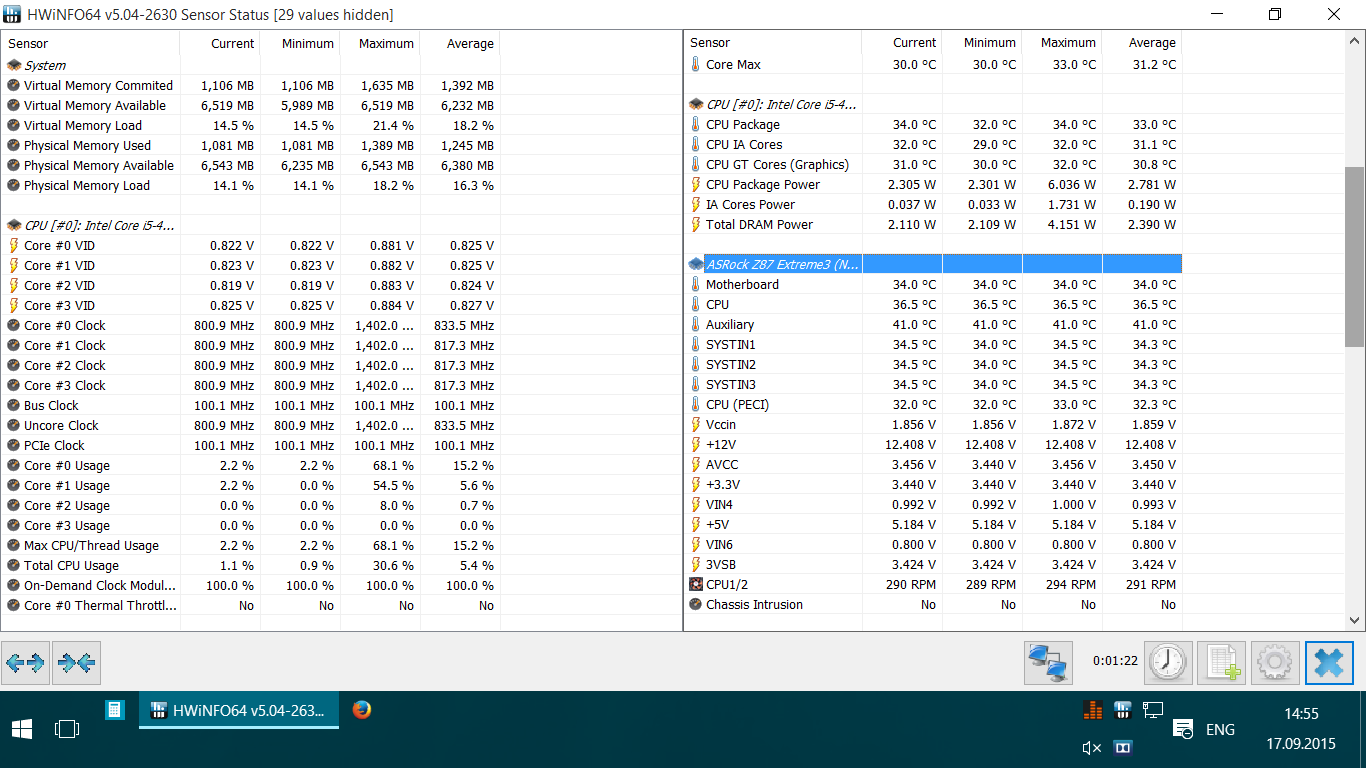1366x768 pixels.
Task: Select the Virtual Memory Available row
Action: click(251, 105)
